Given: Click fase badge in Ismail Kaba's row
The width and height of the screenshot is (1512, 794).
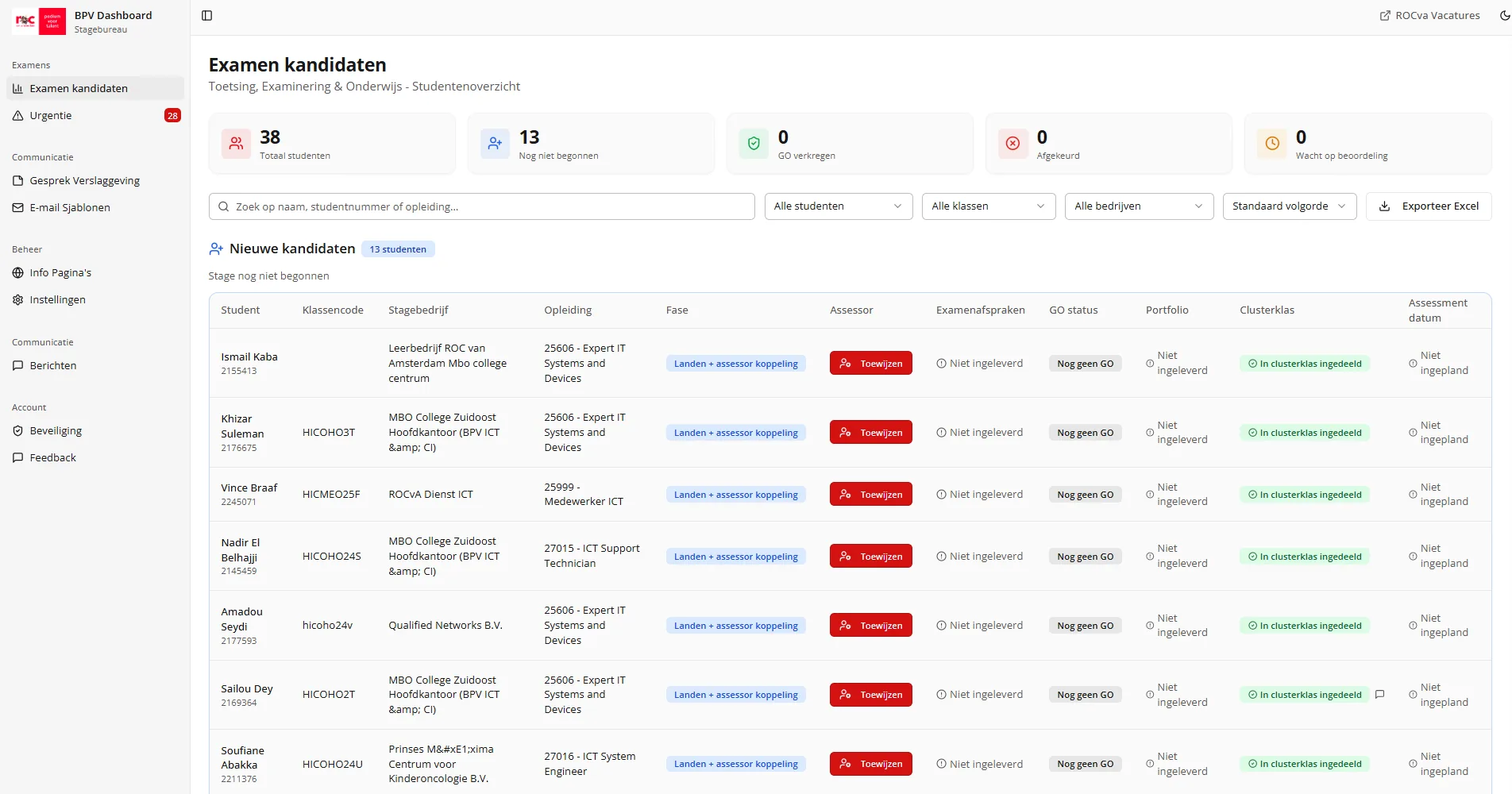Looking at the screenshot, I should [x=736, y=364].
